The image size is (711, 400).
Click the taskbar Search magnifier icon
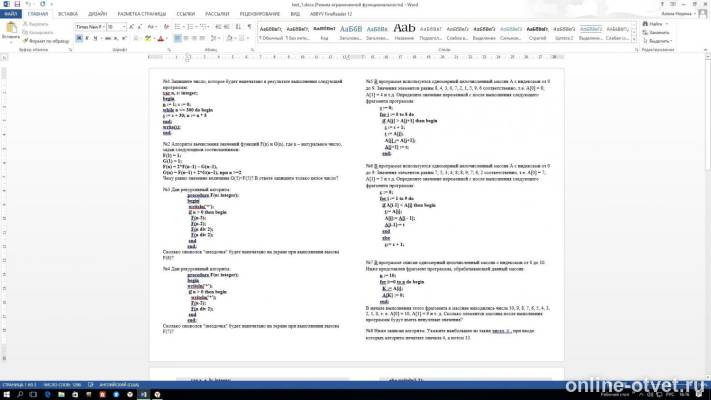(x=20, y=395)
